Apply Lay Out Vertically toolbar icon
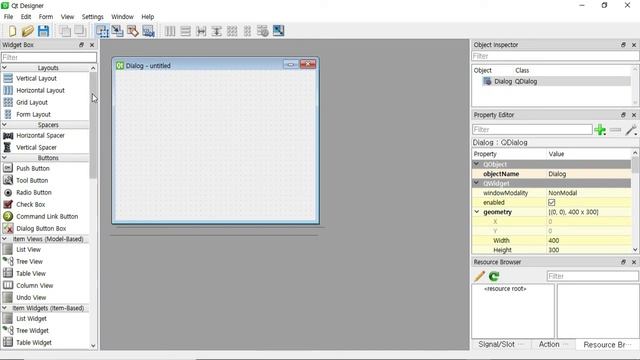Viewport: 640px width, 360px height. coord(185,31)
